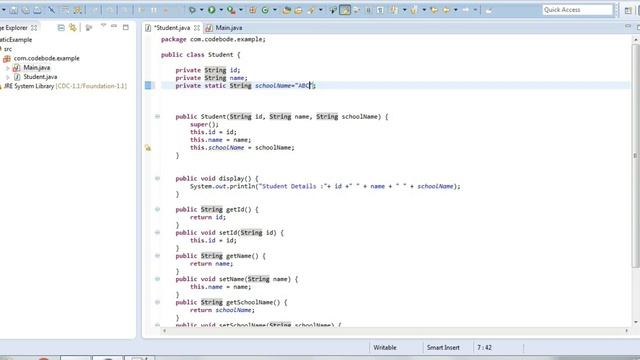The width and height of the screenshot is (640, 360).
Task: Click the scroll down arrow of editor
Action: pos(636,322)
